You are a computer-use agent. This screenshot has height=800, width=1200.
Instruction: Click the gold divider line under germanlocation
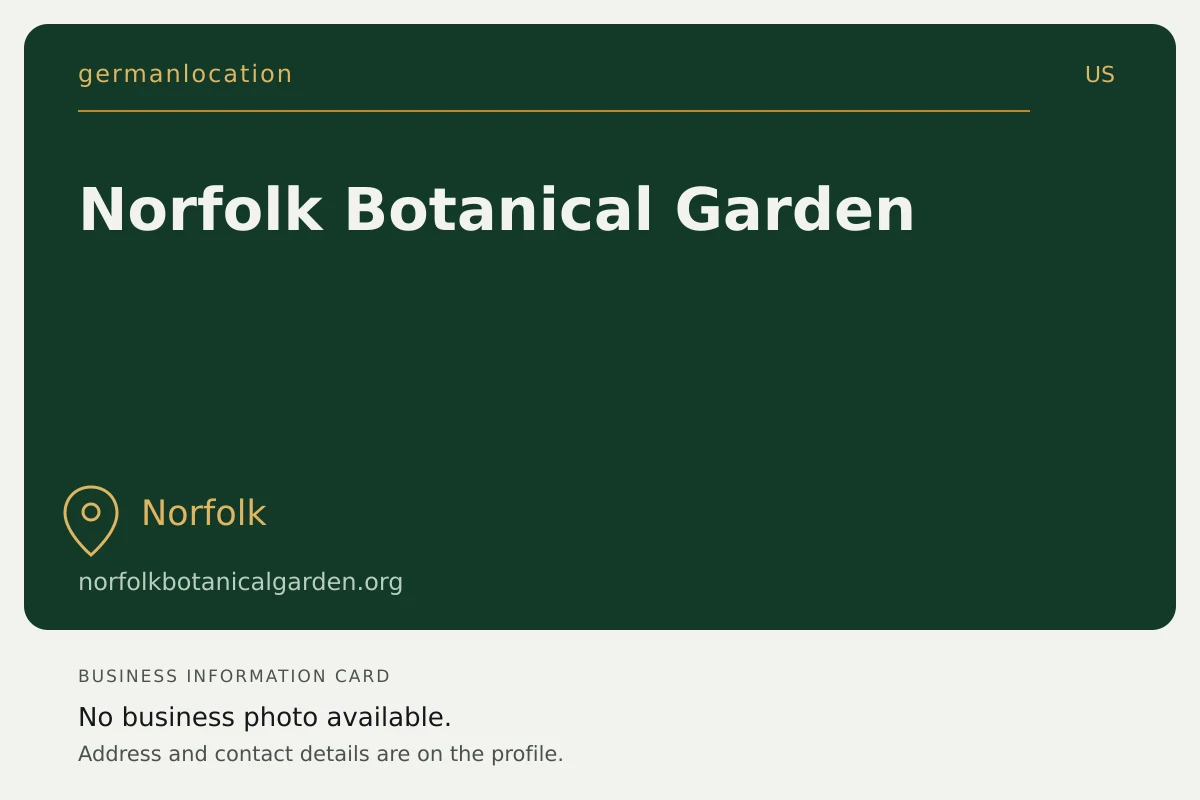(x=554, y=111)
